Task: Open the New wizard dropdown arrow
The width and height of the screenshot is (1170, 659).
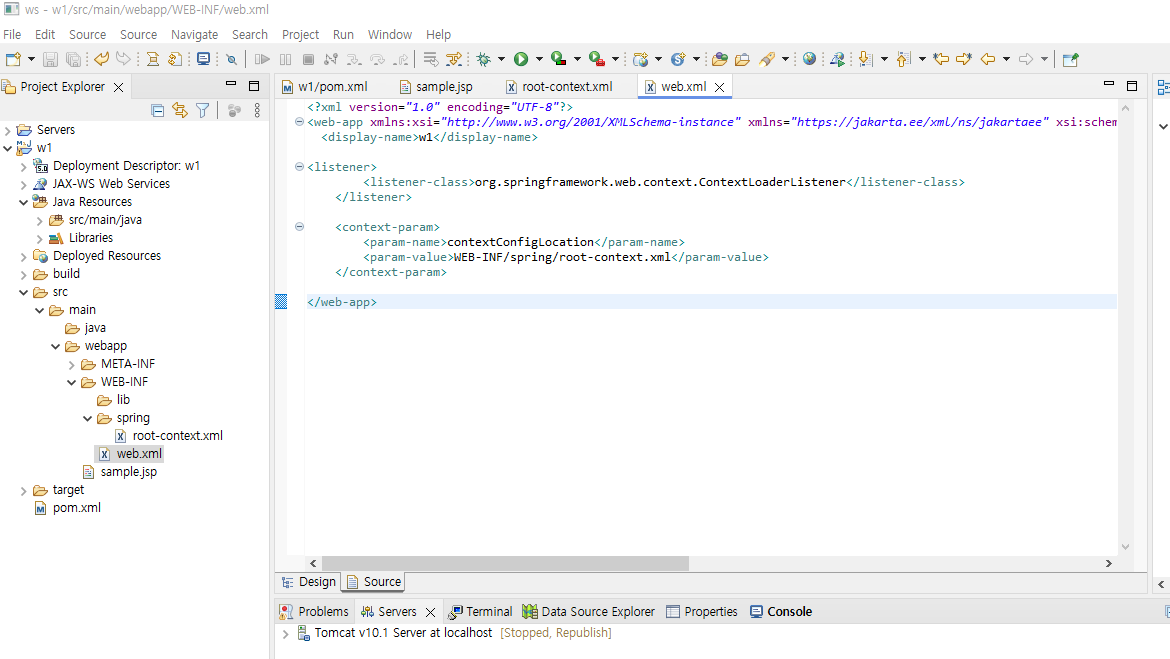Action: pyautogui.click(x=31, y=60)
